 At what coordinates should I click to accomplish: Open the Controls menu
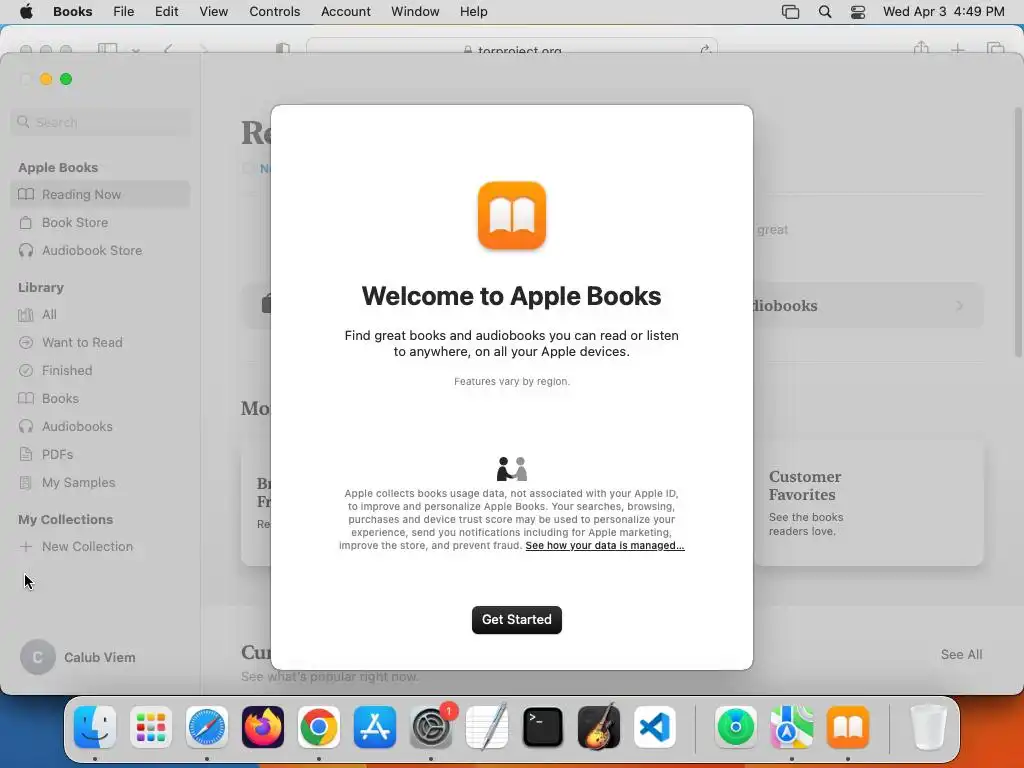coord(274,12)
